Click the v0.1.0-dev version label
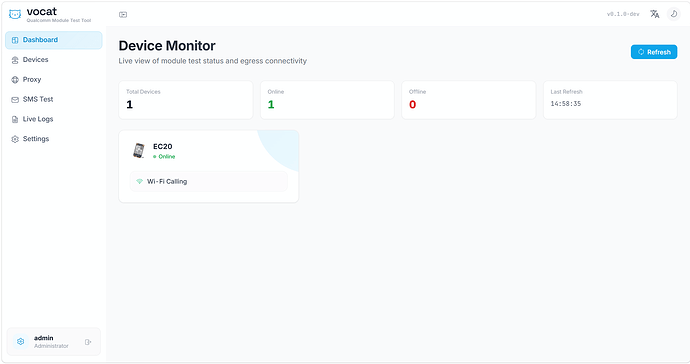The image size is (690, 364). [x=623, y=14]
